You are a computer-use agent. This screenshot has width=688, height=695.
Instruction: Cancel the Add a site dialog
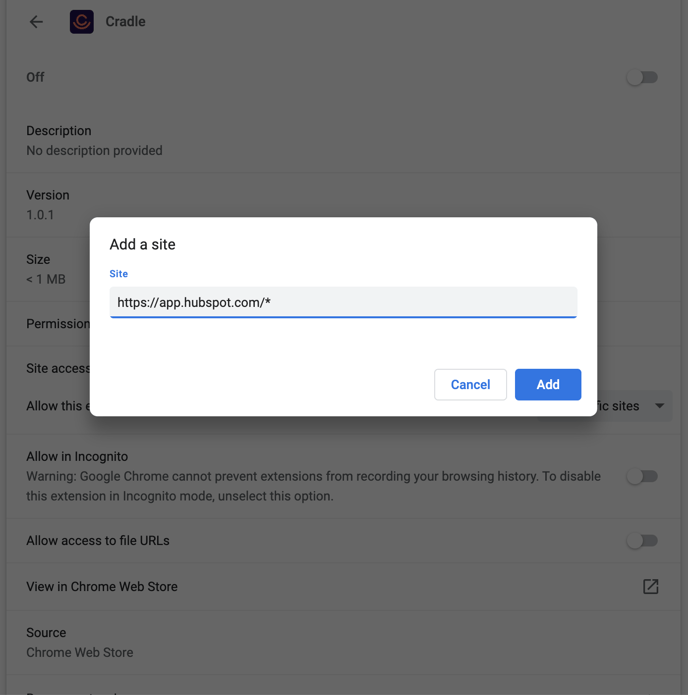[470, 385]
